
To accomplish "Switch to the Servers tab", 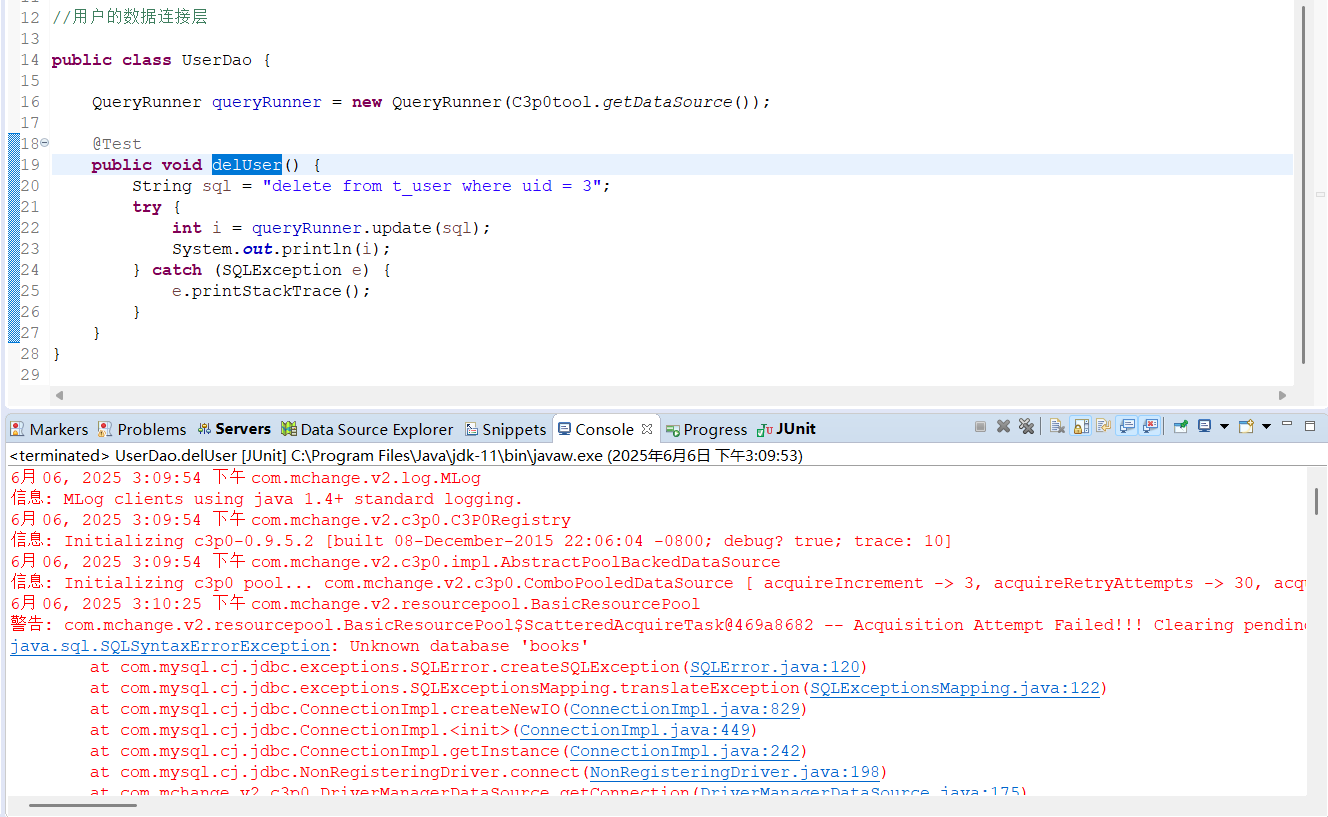I will 234,429.
